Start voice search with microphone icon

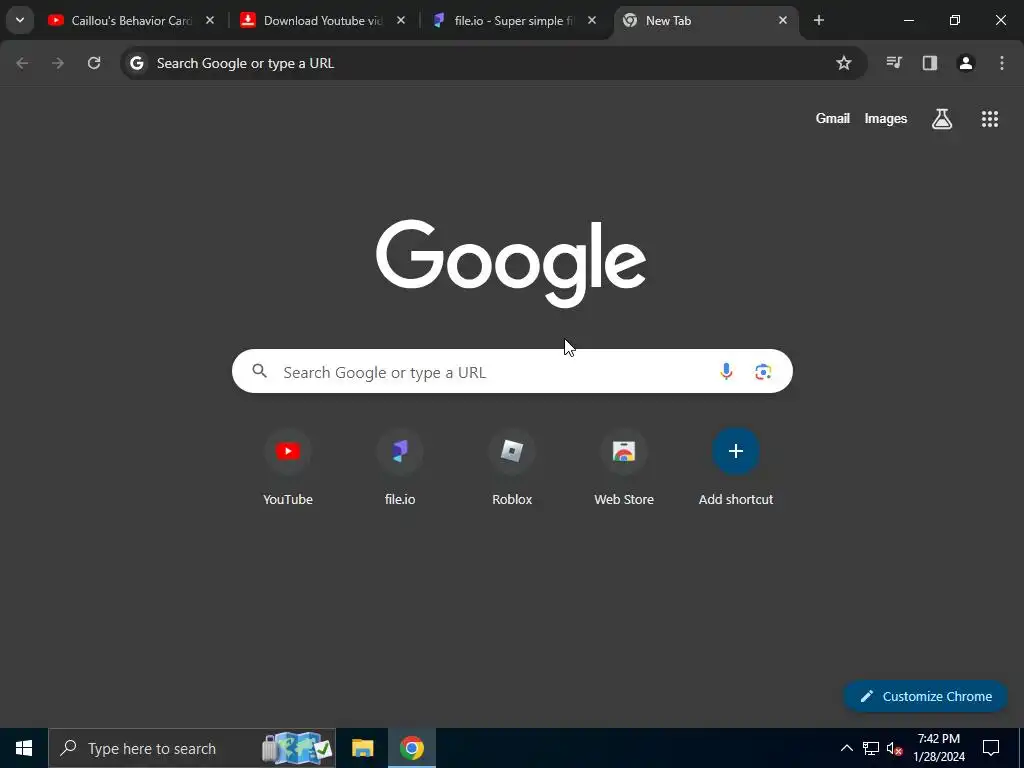(x=726, y=372)
